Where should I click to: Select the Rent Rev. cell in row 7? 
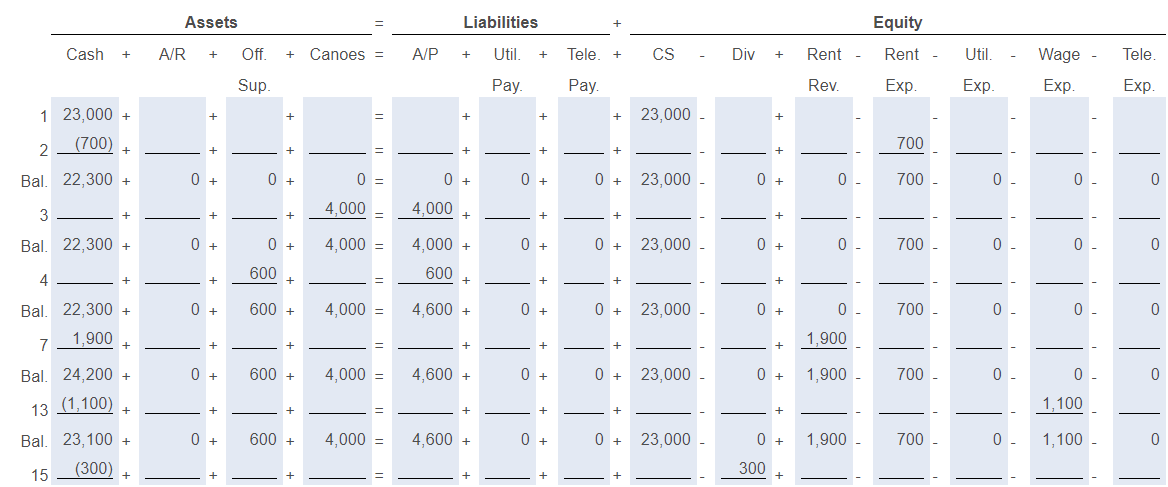click(824, 339)
